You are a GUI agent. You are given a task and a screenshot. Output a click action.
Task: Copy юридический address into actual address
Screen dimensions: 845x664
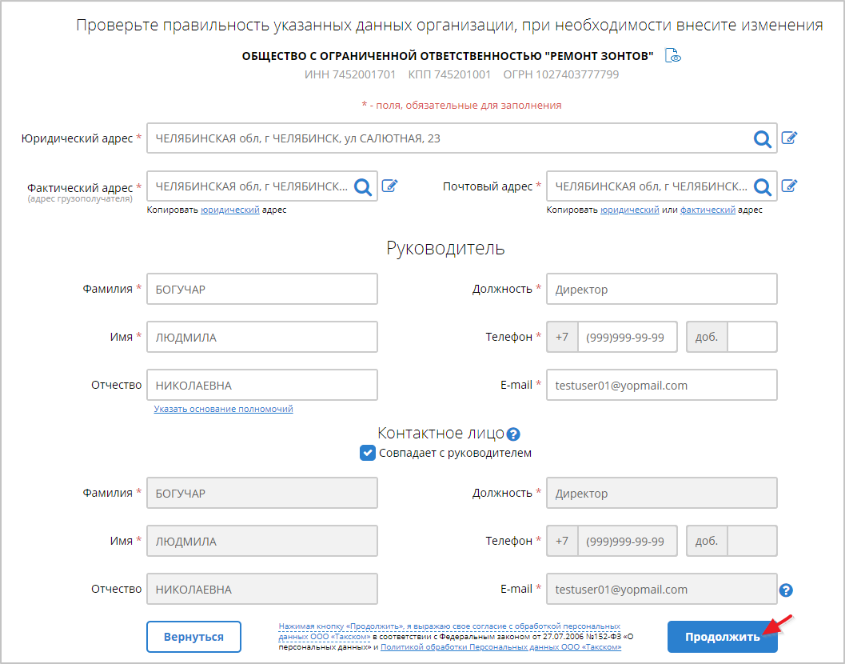(229, 210)
